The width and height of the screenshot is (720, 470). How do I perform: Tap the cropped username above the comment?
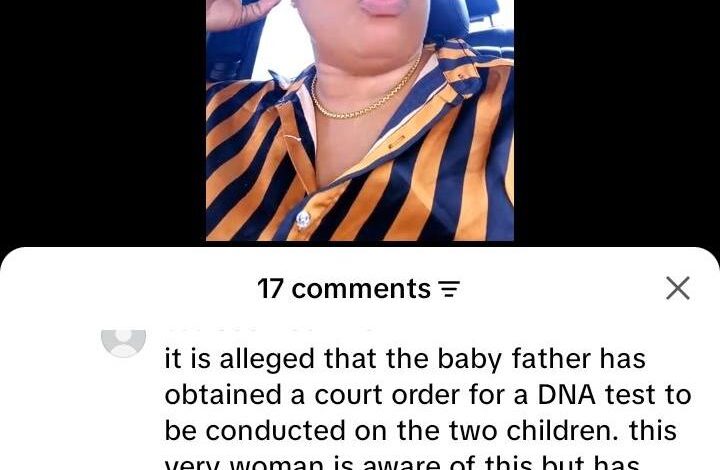click(271, 330)
